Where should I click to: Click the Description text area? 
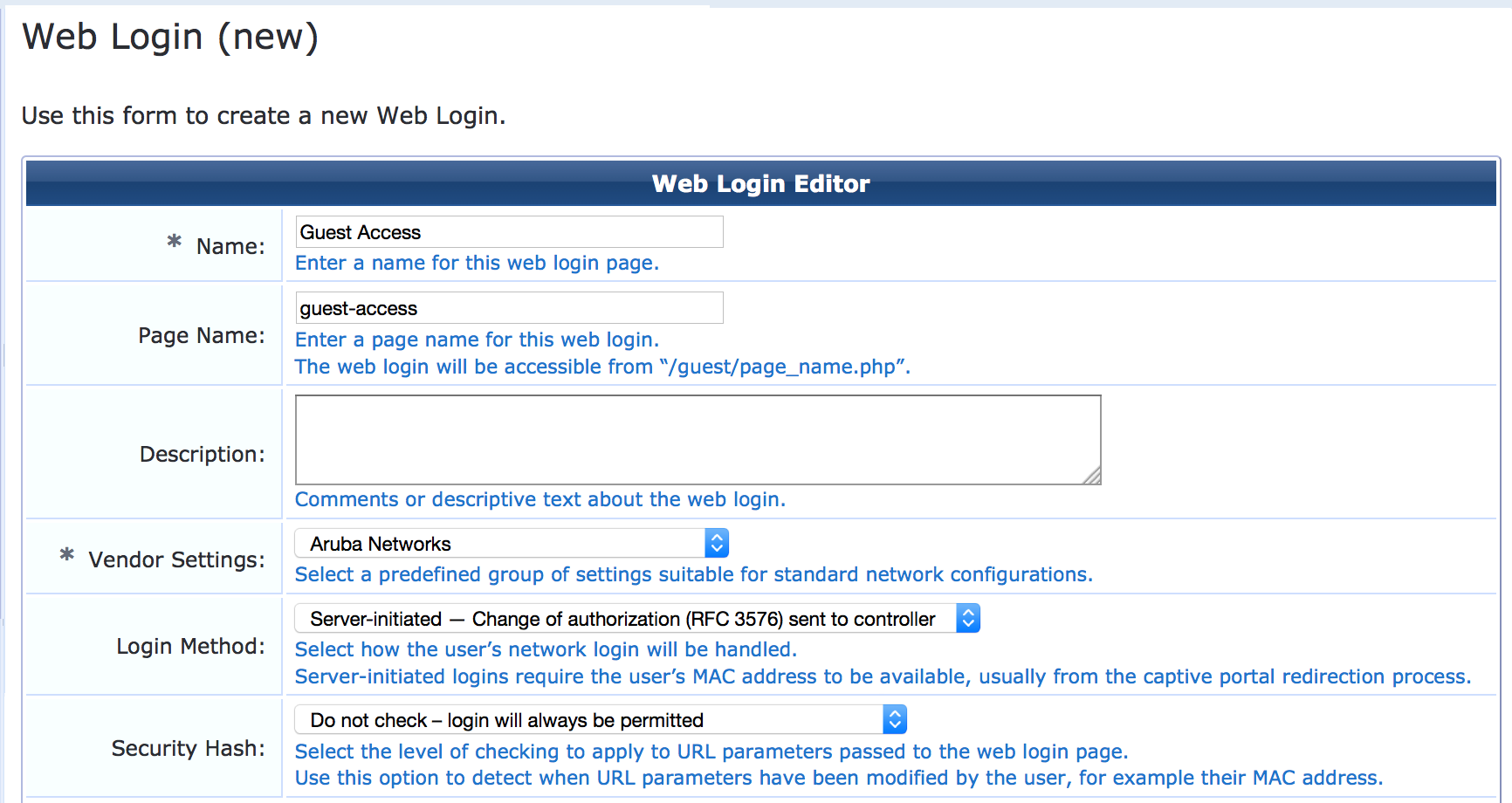click(698, 440)
